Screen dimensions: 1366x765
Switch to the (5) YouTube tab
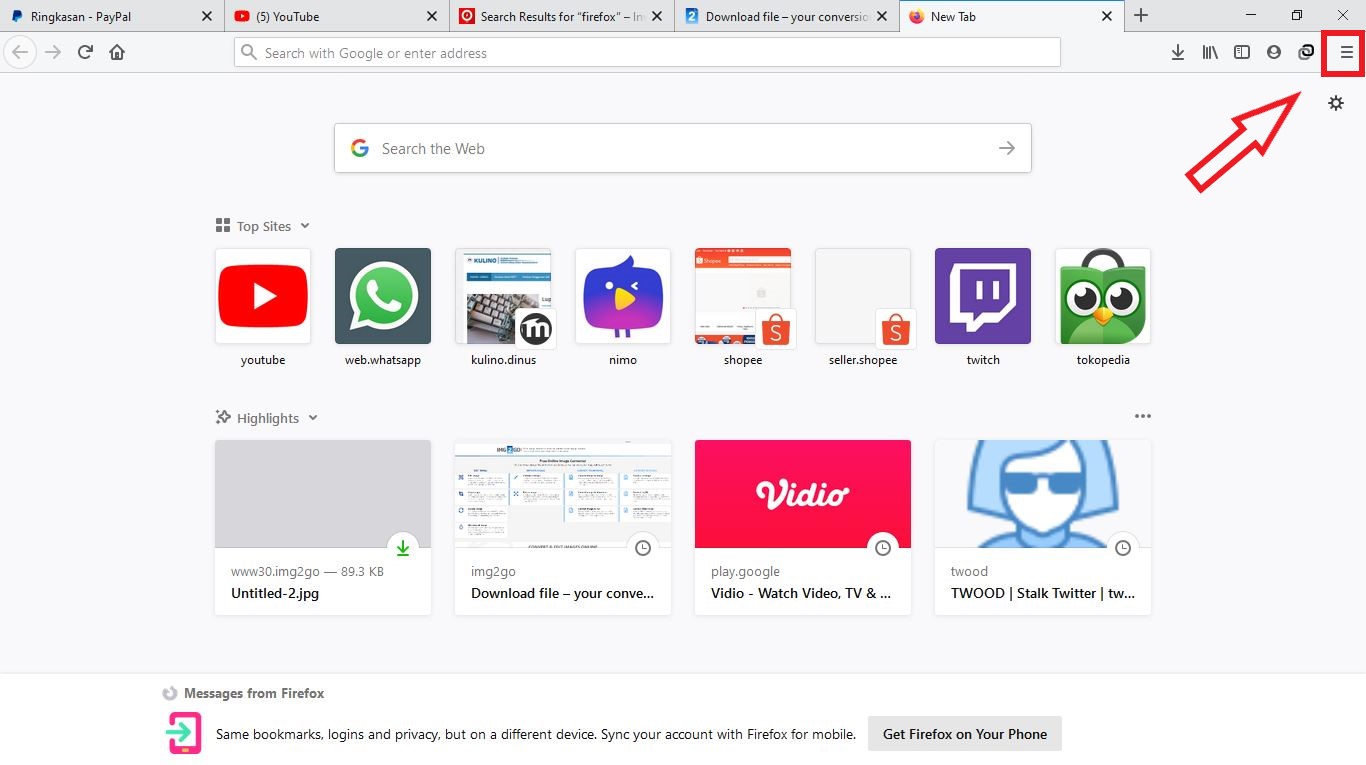[x=337, y=16]
